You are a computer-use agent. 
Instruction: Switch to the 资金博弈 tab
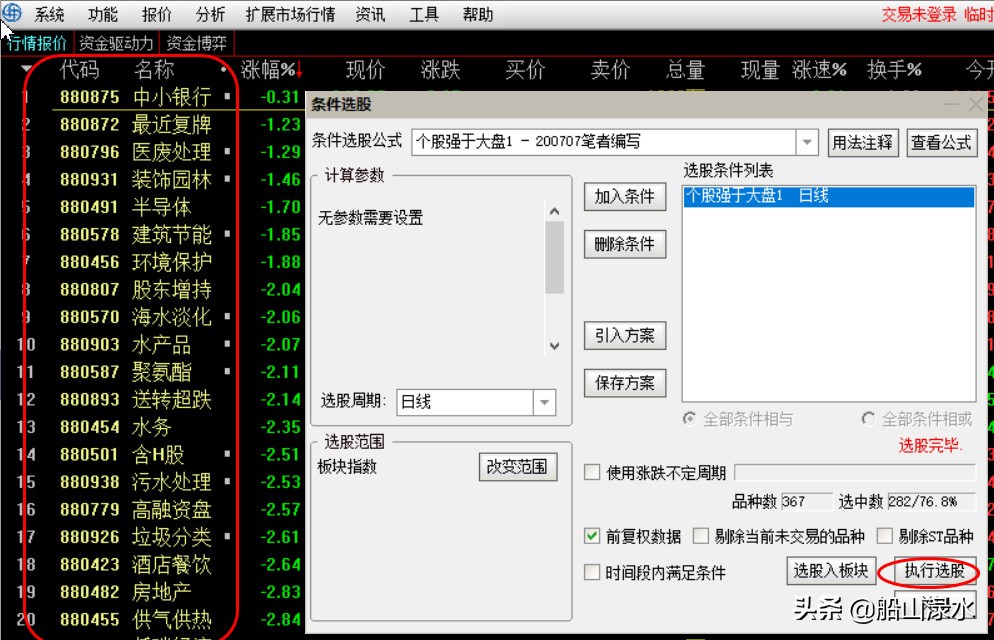[x=196, y=42]
